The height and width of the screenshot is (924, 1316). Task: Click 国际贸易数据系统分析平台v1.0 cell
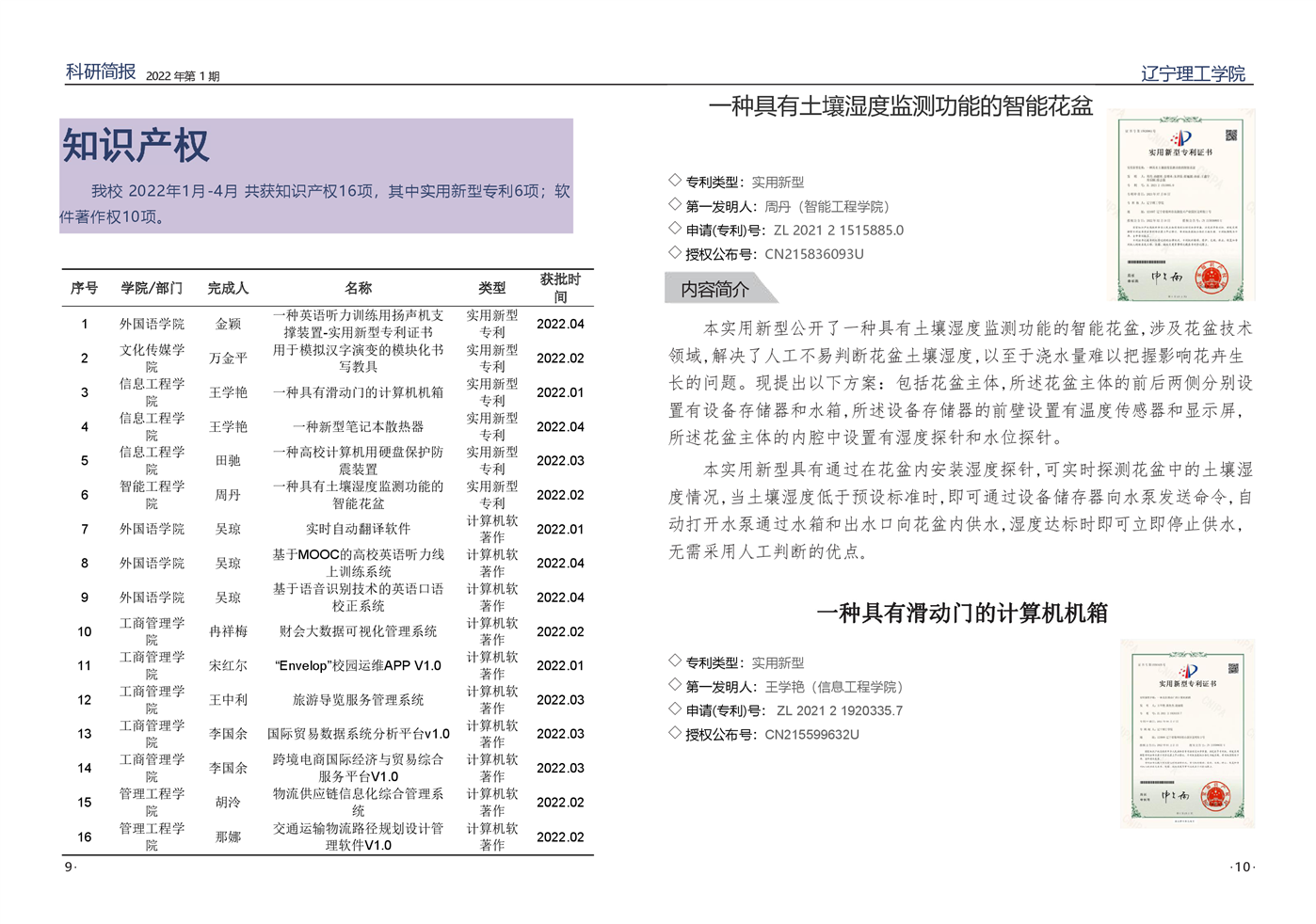(x=358, y=734)
